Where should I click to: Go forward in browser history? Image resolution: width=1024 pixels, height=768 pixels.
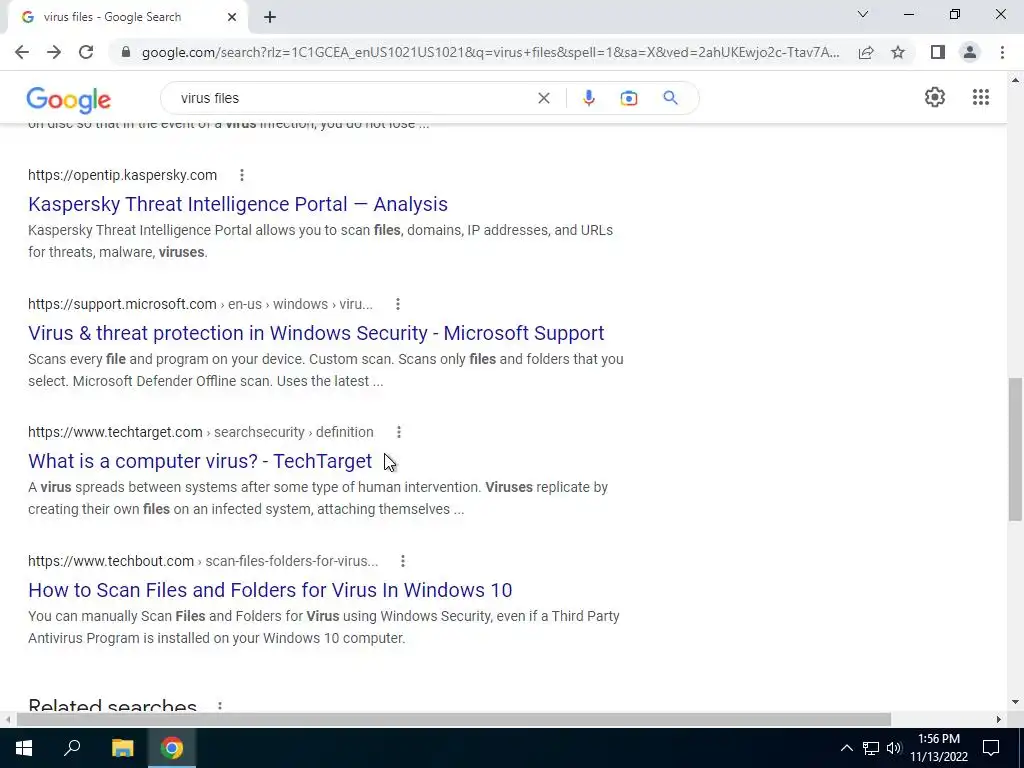[54, 52]
